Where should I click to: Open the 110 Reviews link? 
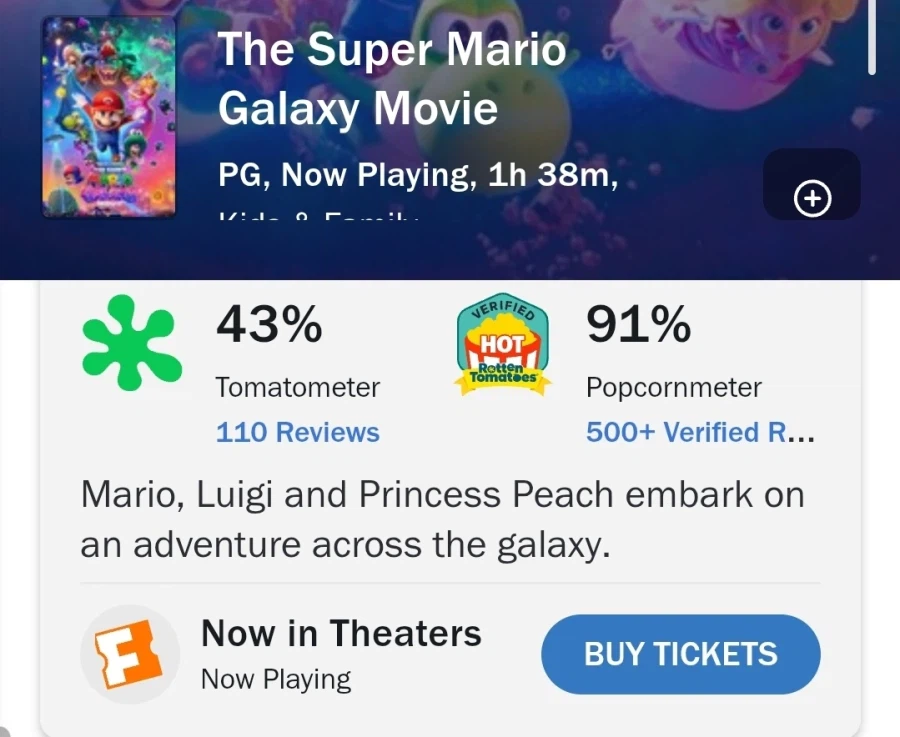(x=298, y=432)
